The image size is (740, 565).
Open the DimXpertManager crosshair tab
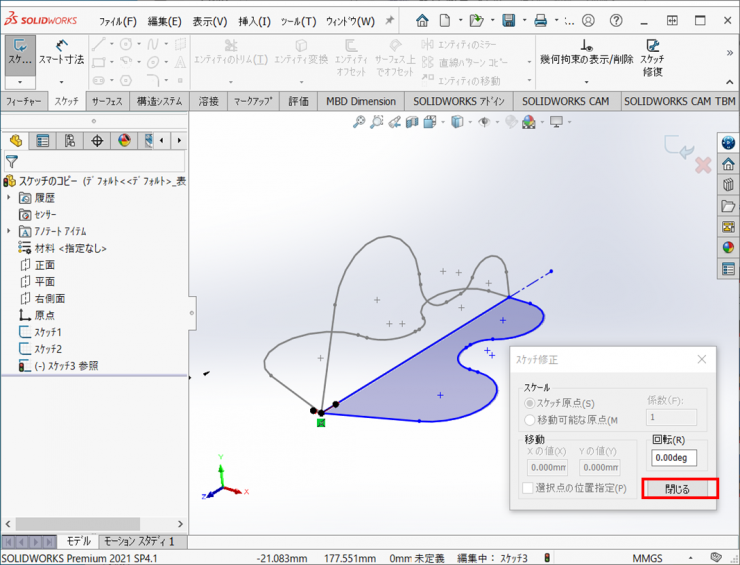[97, 141]
